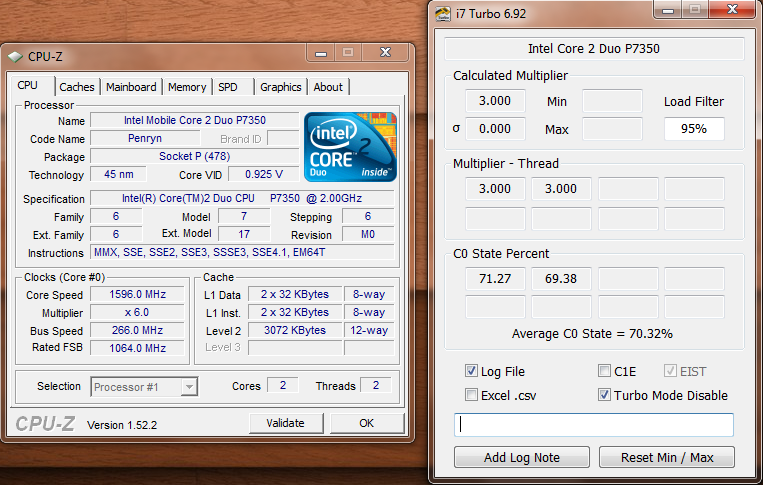763x485 pixels.
Task: Click the sigma value 0.000
Action: (x=495, y=129)
